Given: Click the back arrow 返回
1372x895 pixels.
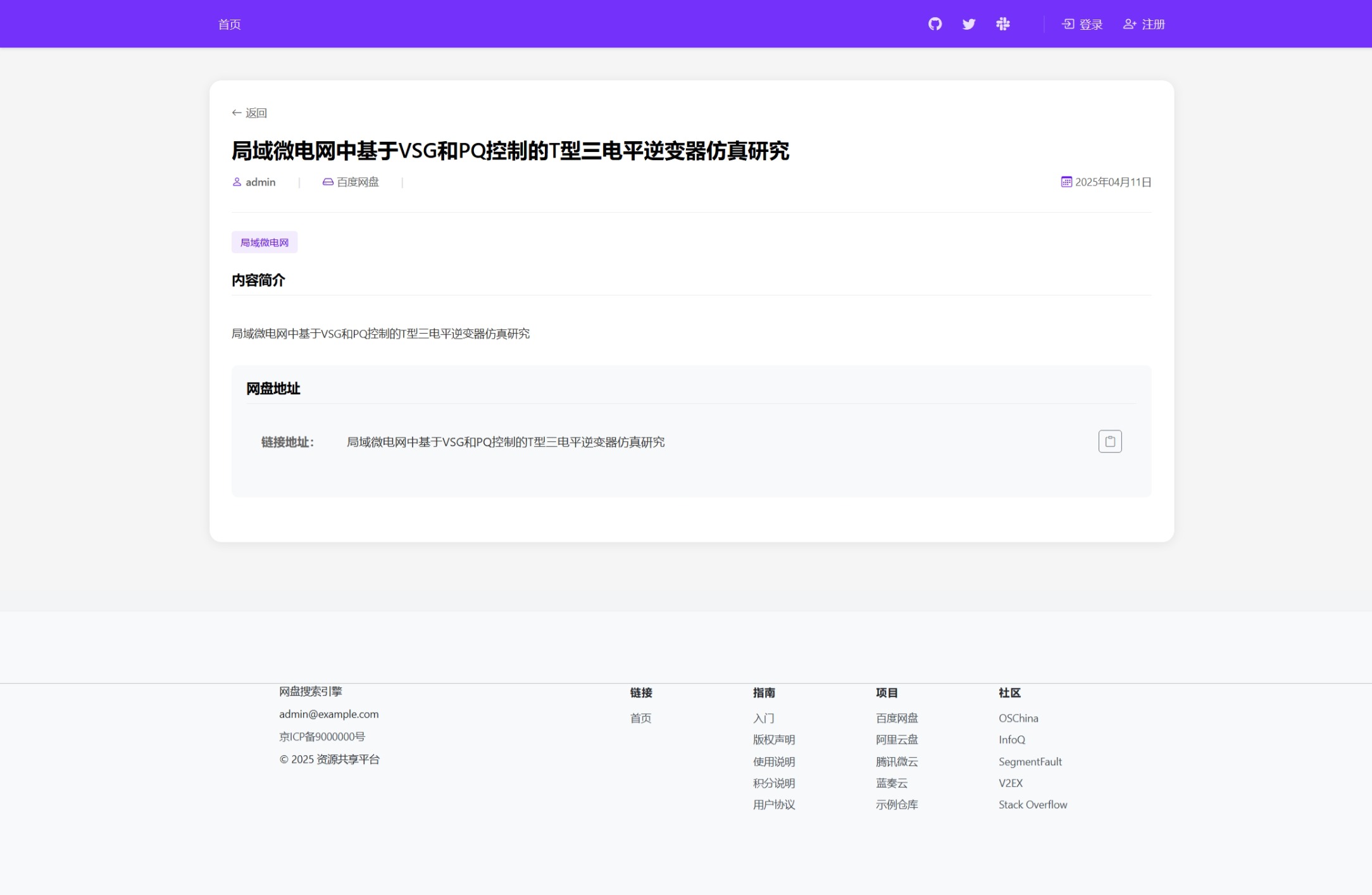Looking at the screenshot, I should point(249,113).
